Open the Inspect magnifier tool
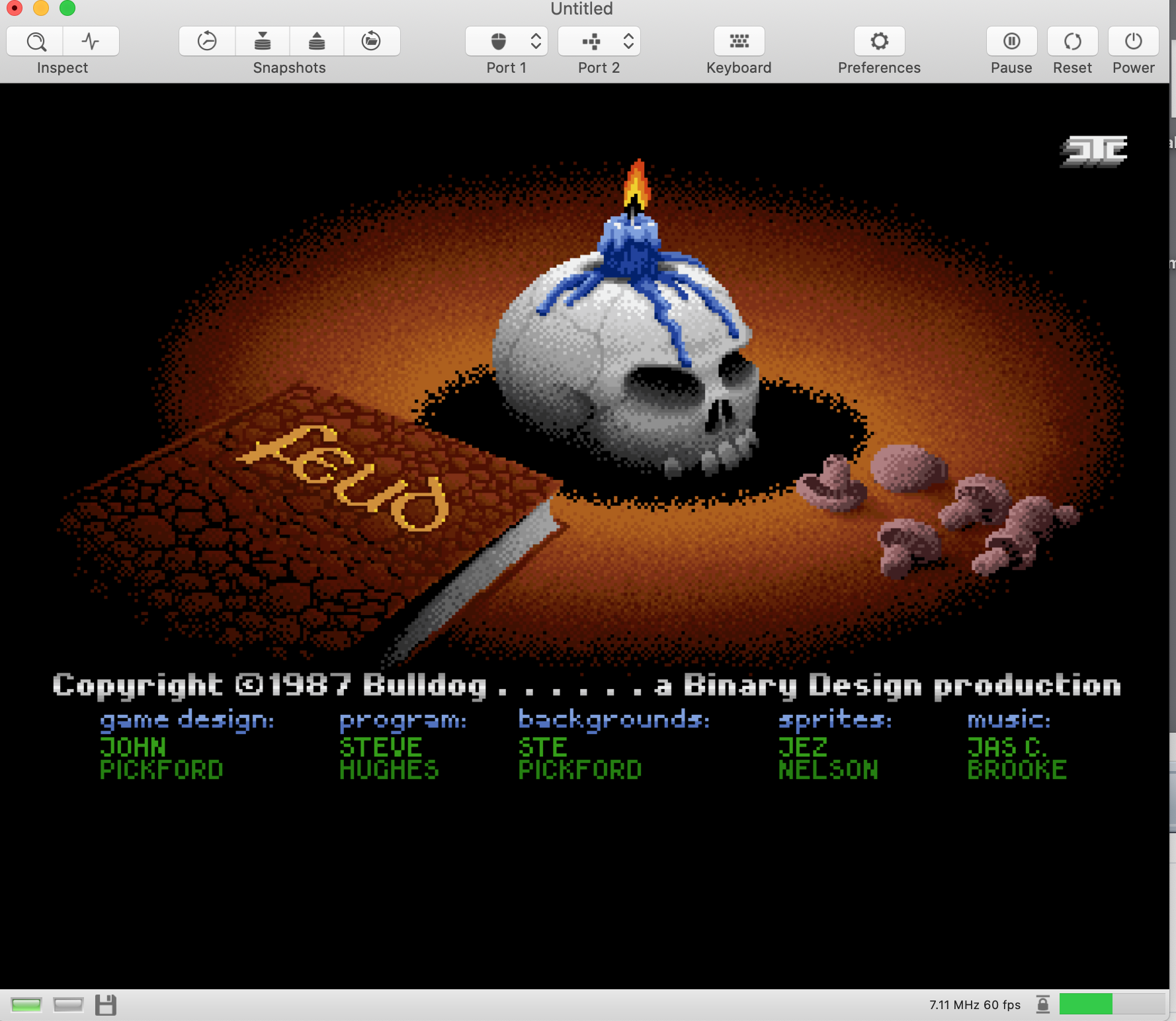This screenshot has height=1021, width=1176. point(36,42)
